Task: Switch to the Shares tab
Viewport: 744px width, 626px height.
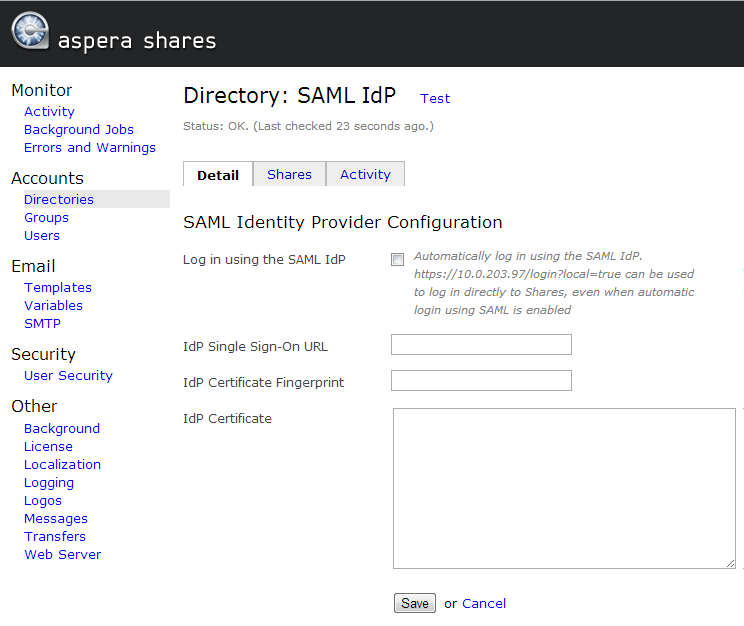Action: pyautogui.click(x=289, y=174)
